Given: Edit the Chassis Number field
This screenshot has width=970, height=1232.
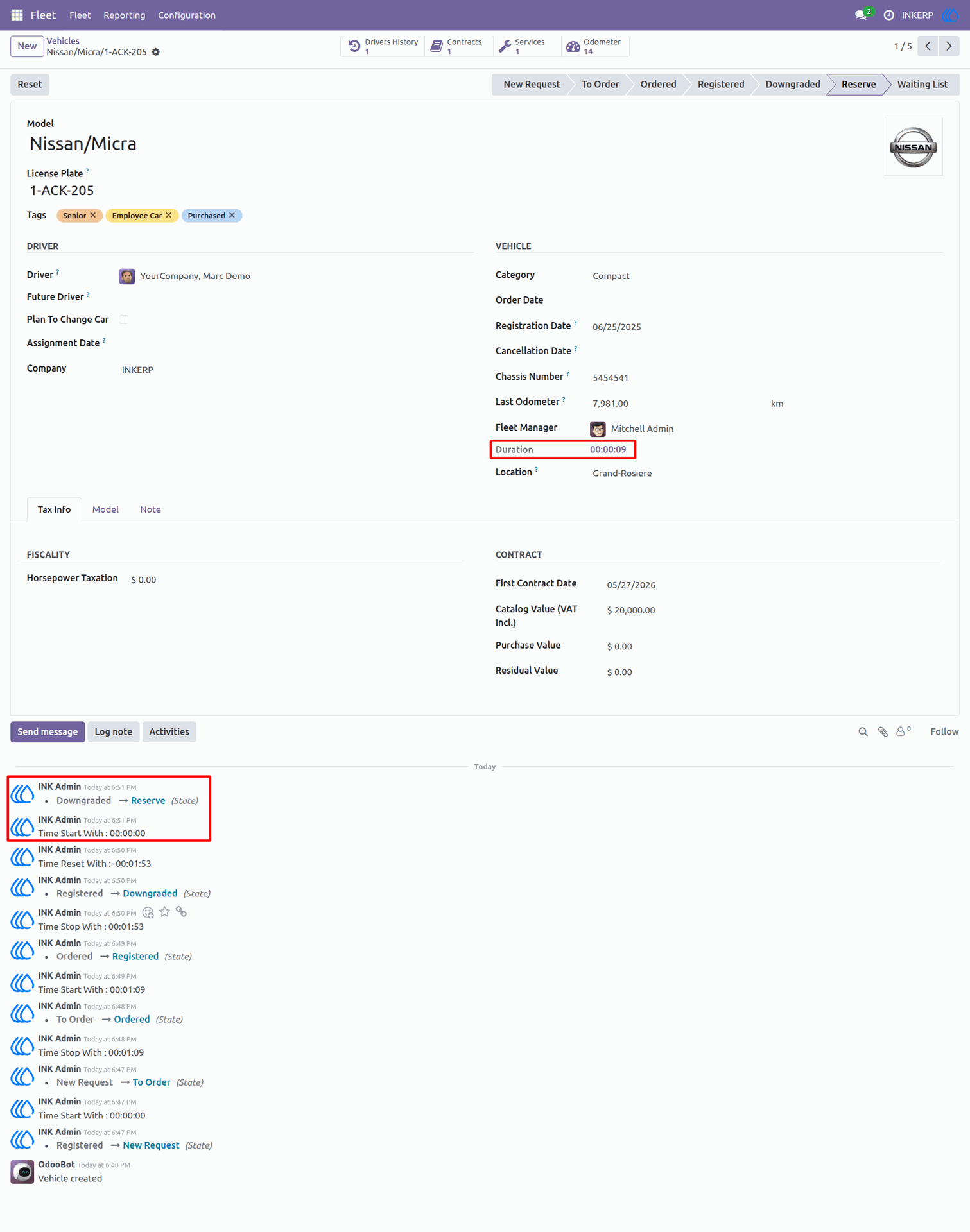Looking at the screenshot, I should pyautogui.click(x=766, y=378).
